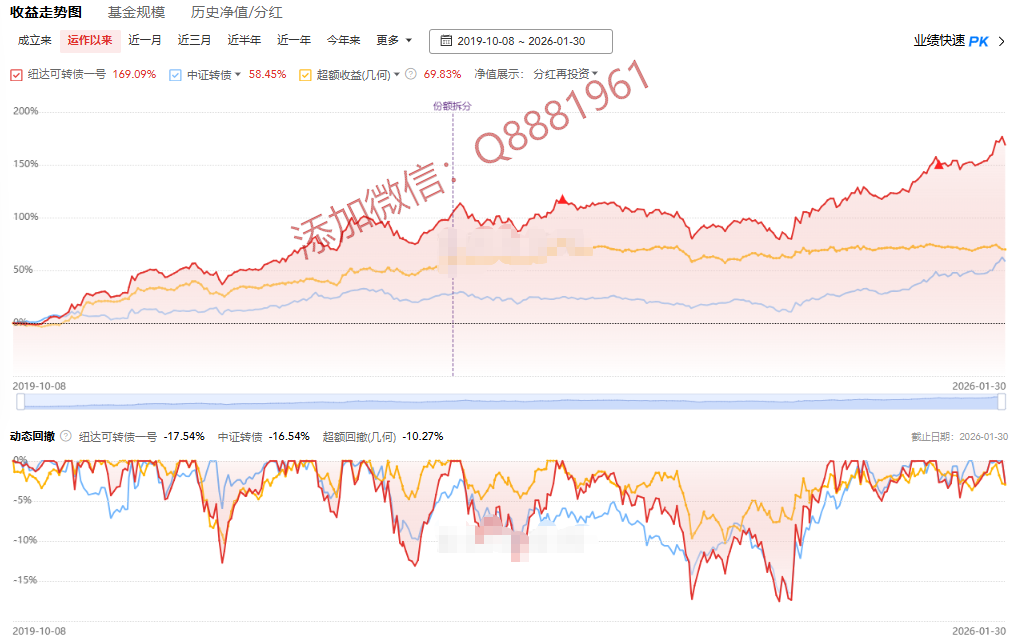1012x644 pixels.
Task: Click the help icon beside 超额收益(几何)
Action: (x=410, y=74)
